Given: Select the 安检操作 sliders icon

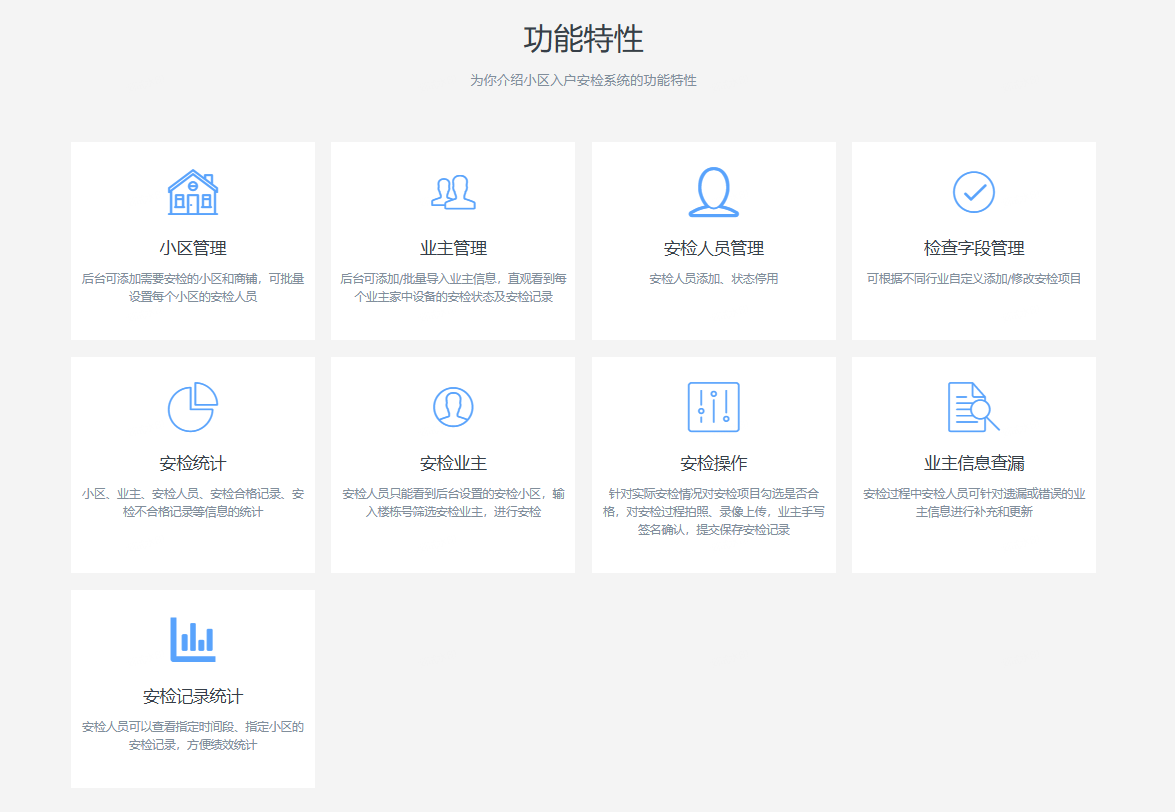Looking at the screenshot, I should tap(714, 406).
